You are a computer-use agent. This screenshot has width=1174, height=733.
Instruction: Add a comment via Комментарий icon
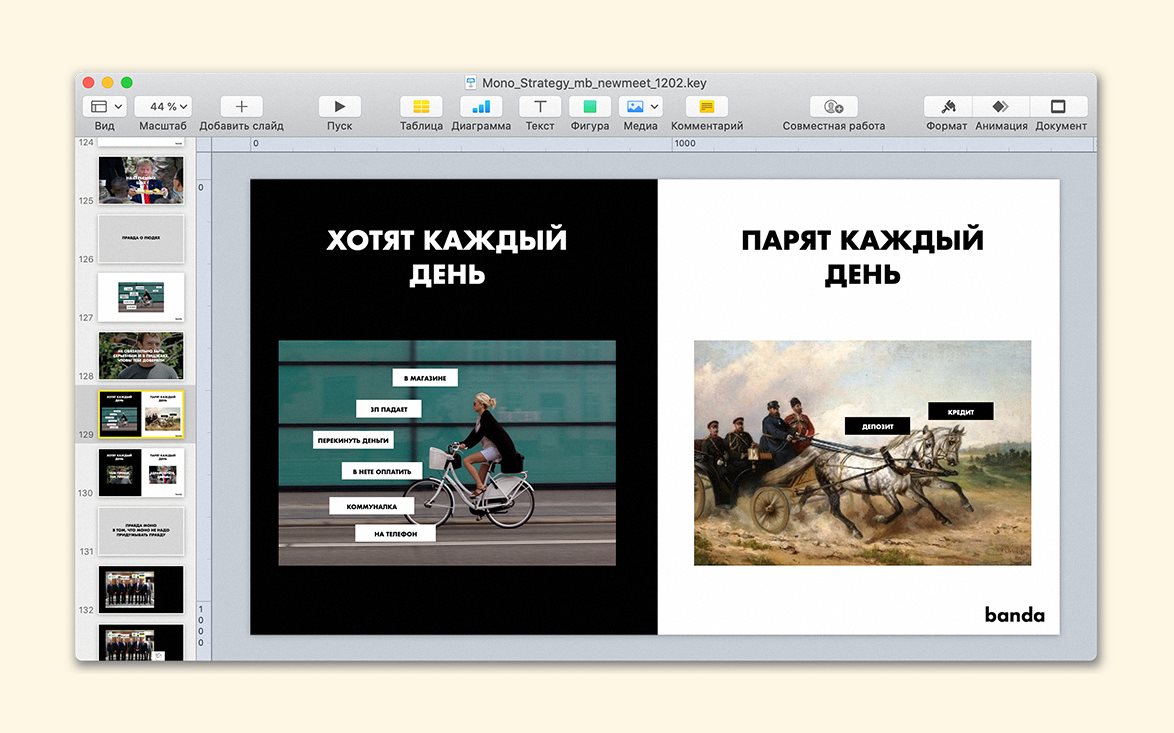click(707, 106)
